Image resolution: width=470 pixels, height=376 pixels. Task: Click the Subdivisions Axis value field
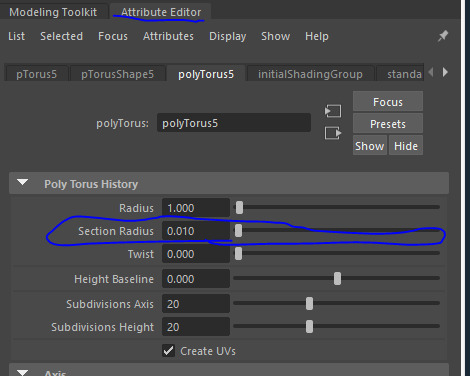point(196,304)
